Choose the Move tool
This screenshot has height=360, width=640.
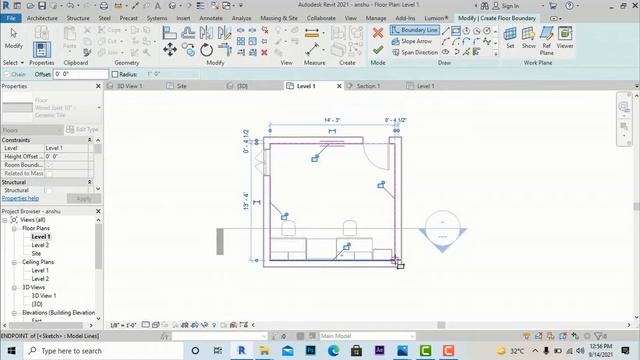(170, 50)
